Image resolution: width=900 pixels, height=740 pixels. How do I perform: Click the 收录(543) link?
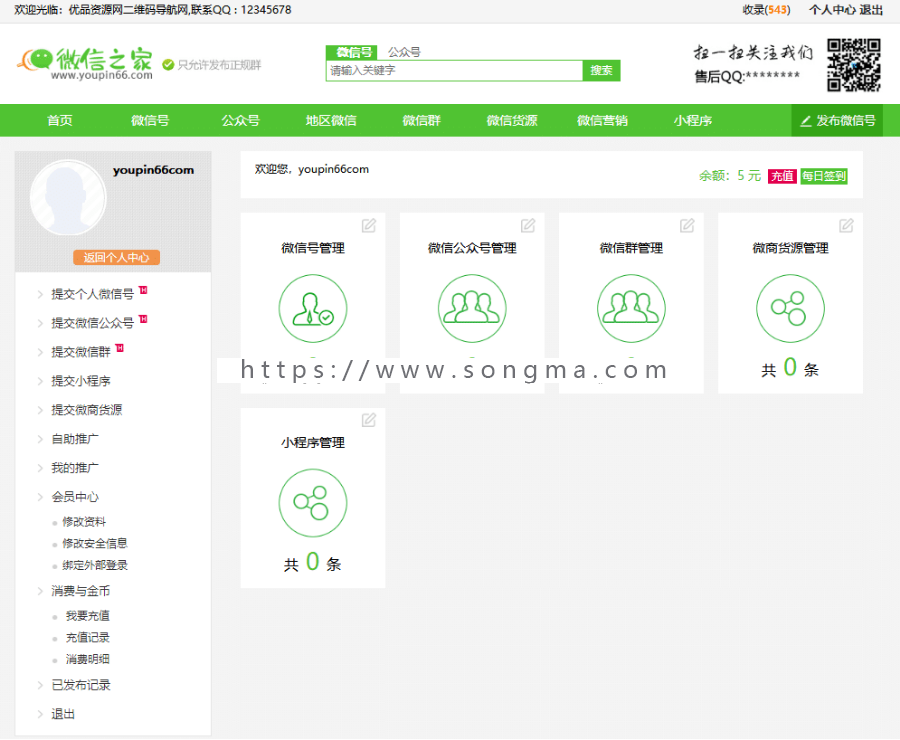[x=766, y=10]
